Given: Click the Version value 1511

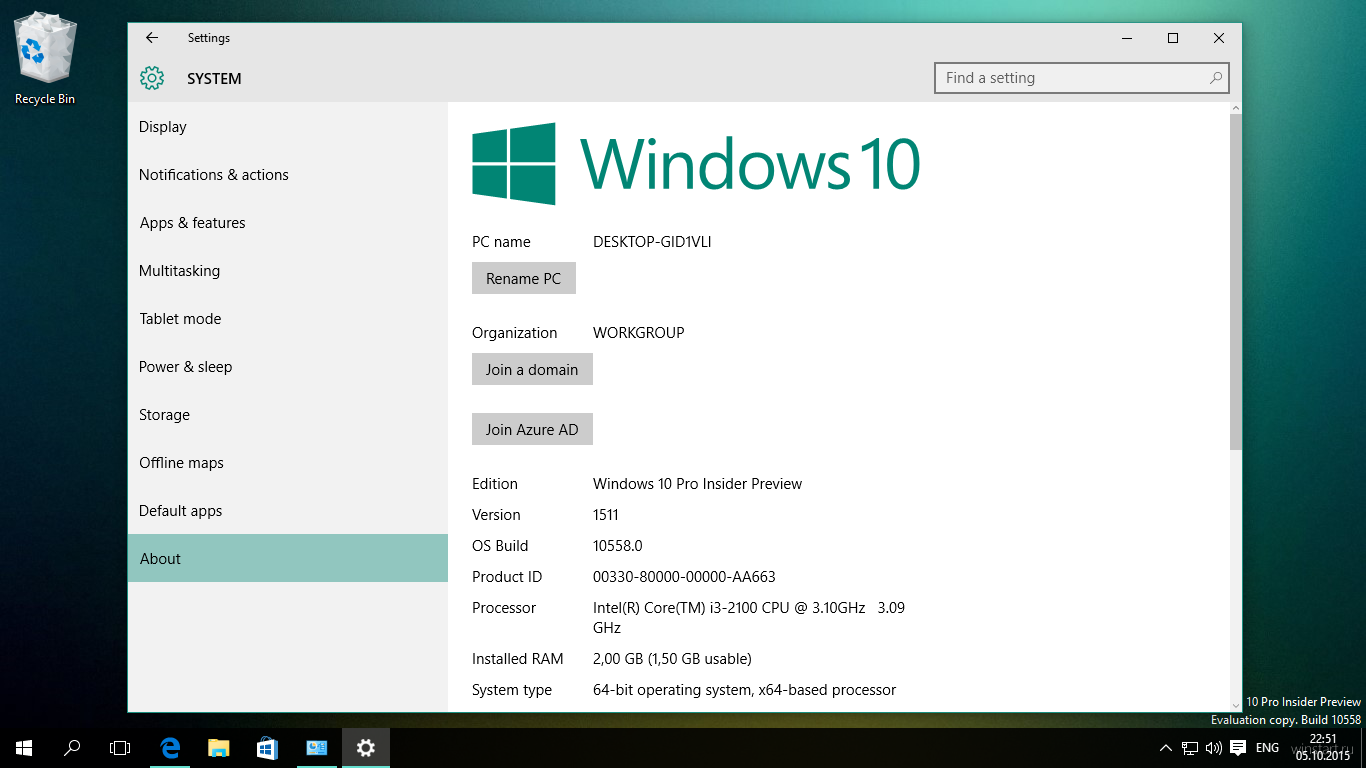Looking at the screenshot, I should click(x=606, y=515).
